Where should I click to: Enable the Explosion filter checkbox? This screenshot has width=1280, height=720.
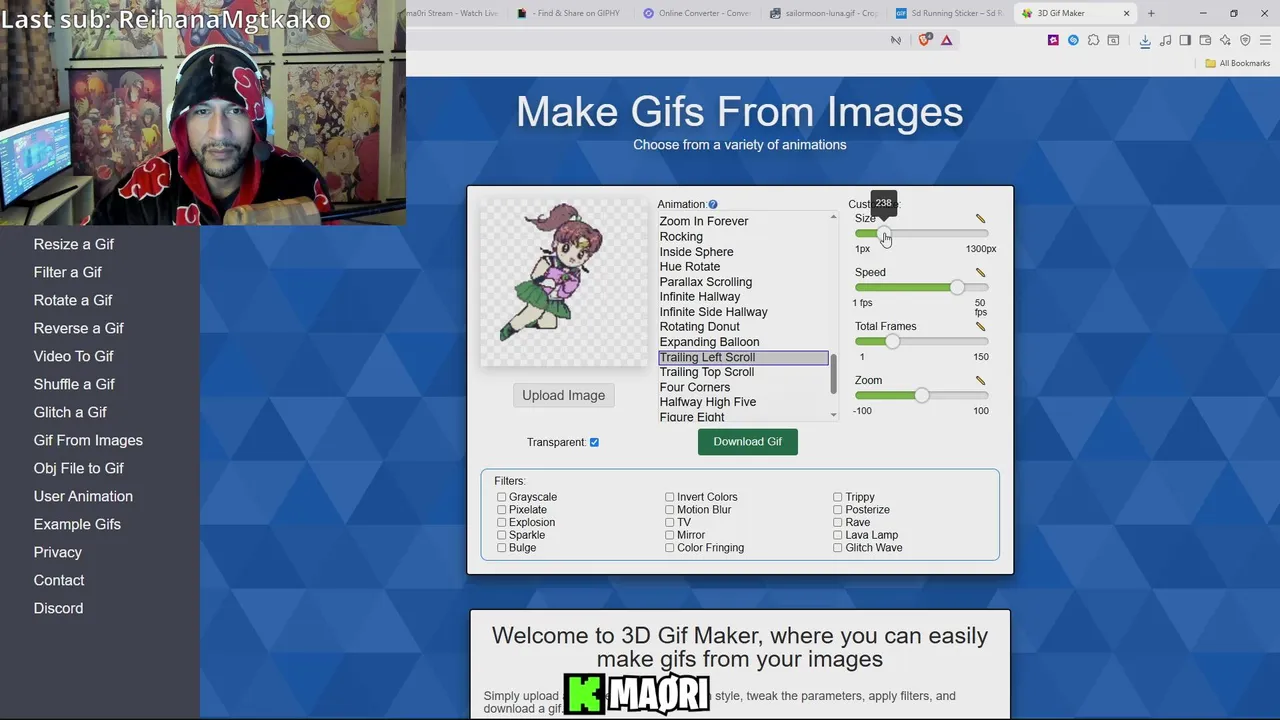(x=502, y=522)
